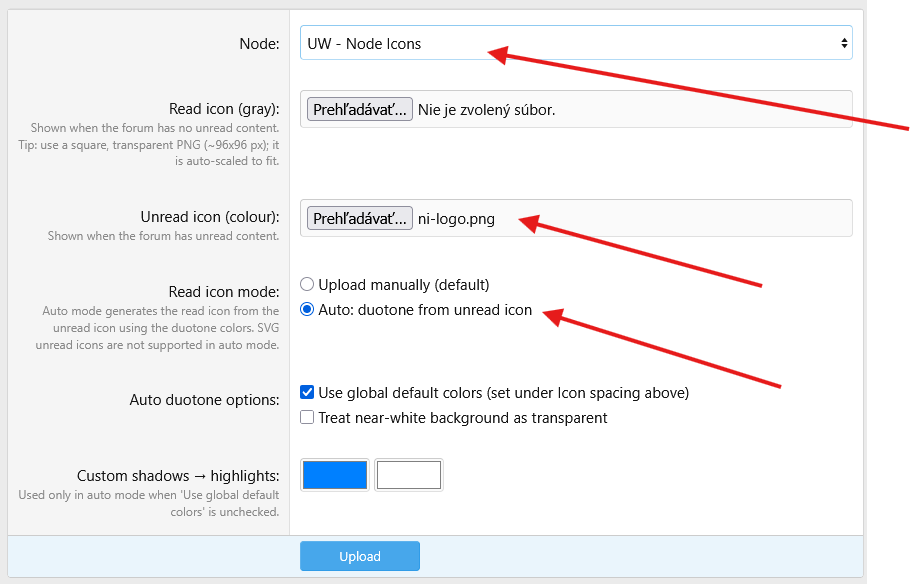Click the 'Read icon (gray):' label
Viewport: 910px width, 584px height.
click(224, 109)
